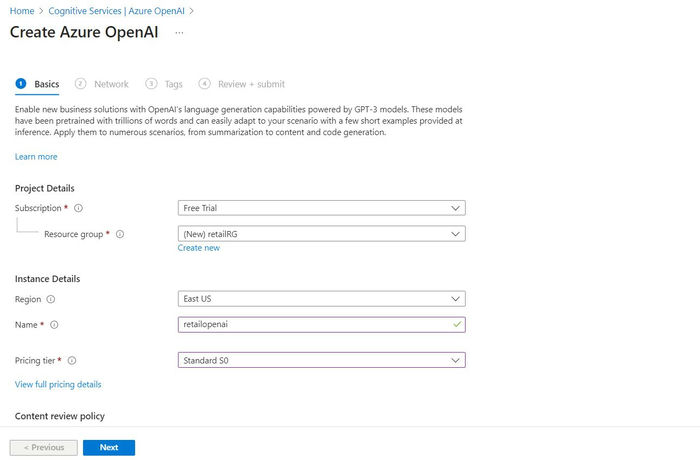Click the info icon next to Subscription
The height and width of the screenshot is (460, 700).
(78, 208)
